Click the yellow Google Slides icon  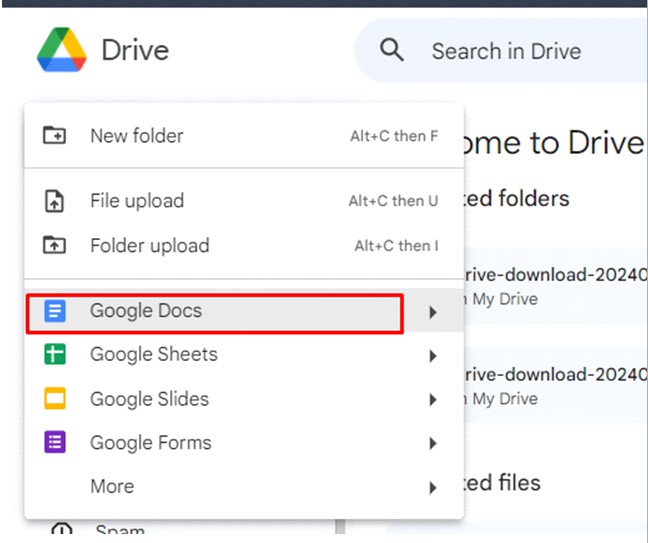[x=55, y=398]
